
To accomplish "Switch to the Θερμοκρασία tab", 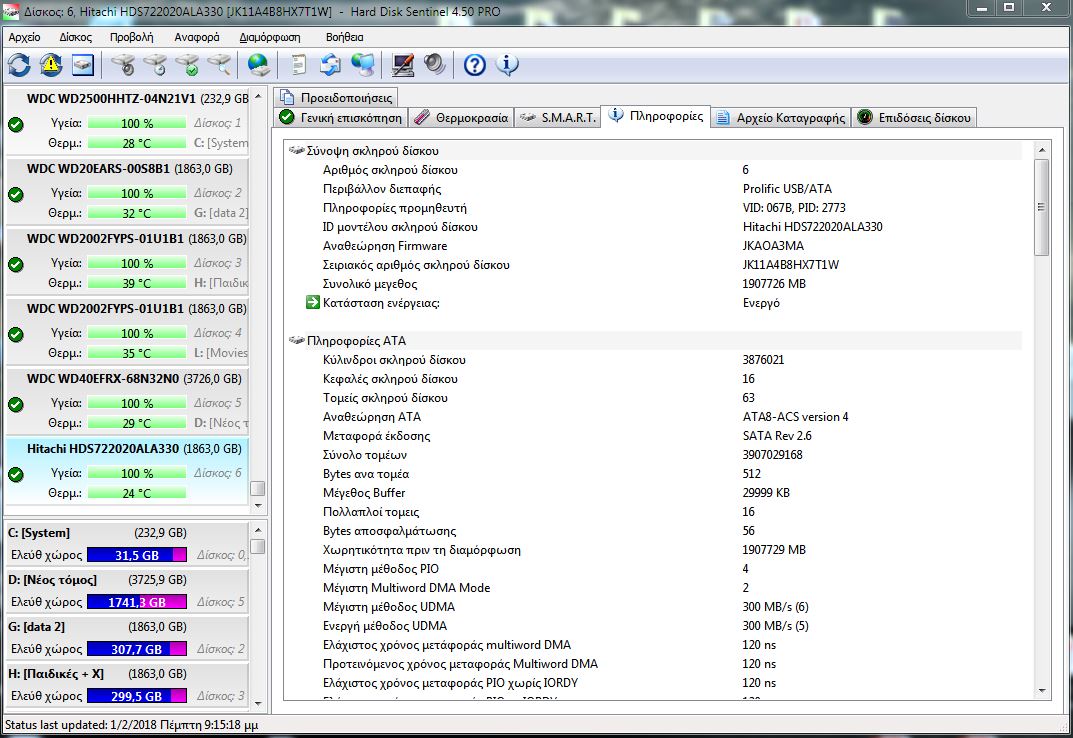I will point(460,117).
